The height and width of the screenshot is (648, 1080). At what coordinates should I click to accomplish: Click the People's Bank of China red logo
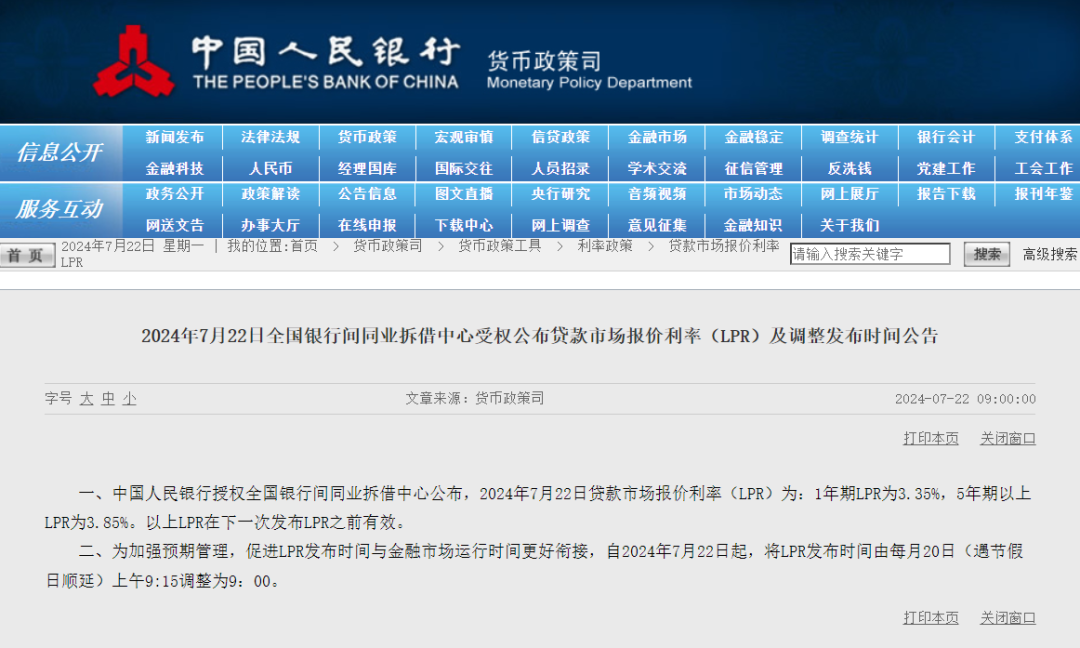(134, 61)
